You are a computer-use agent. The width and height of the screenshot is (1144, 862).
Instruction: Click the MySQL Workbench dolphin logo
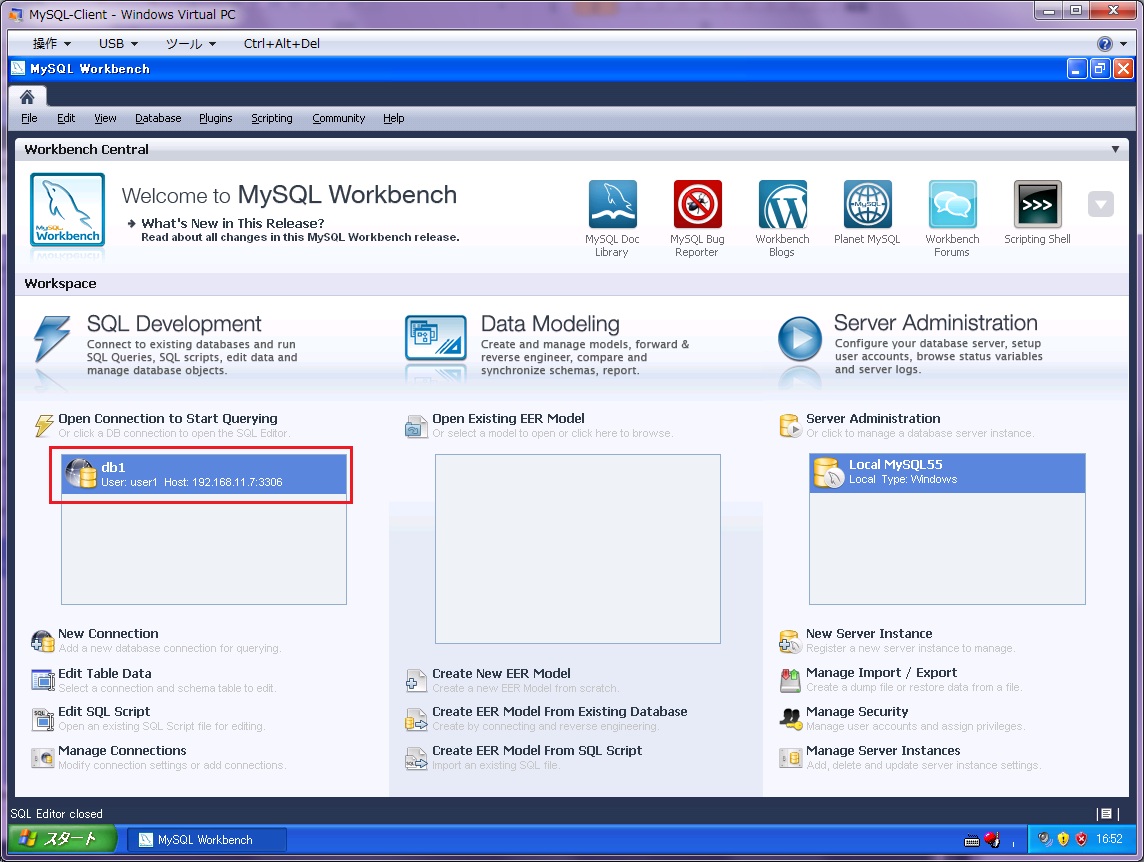click(x=67, y=209)
